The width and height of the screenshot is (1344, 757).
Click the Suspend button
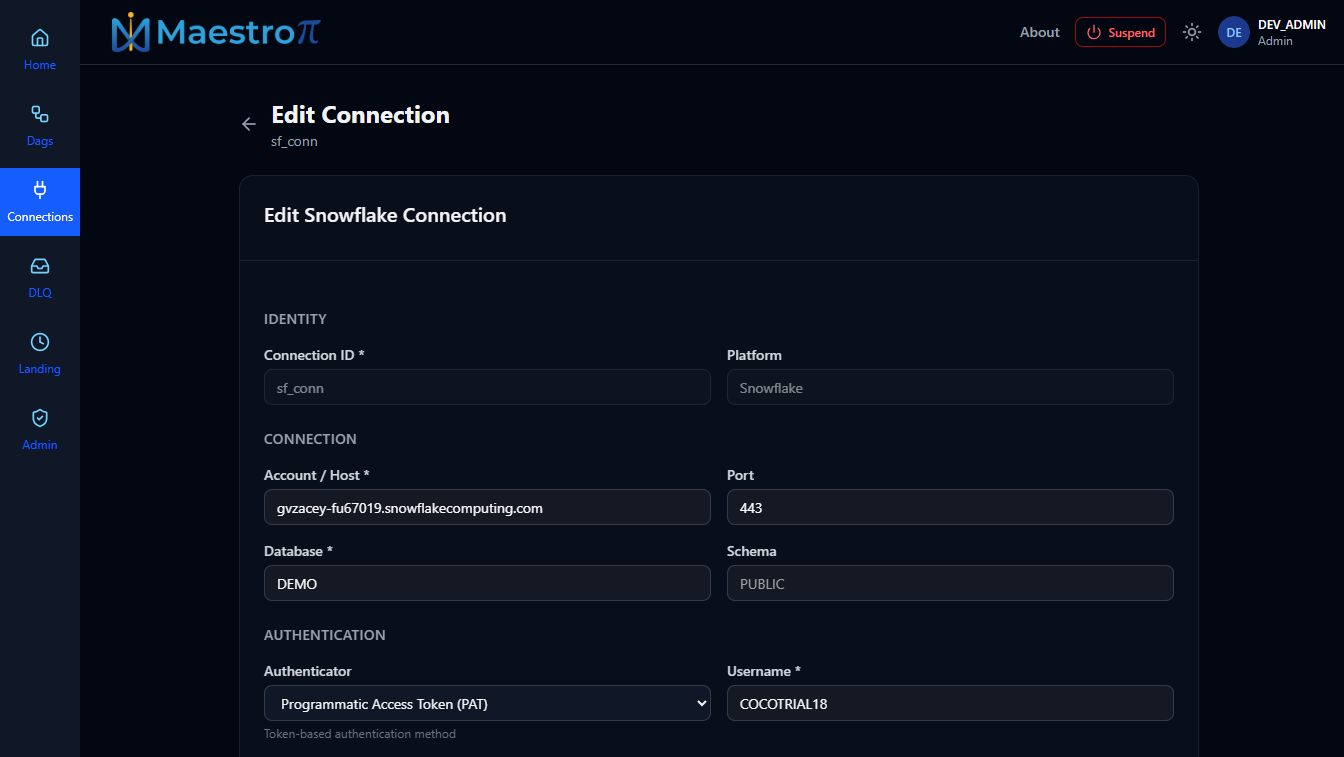click(x=1120, y=32)
